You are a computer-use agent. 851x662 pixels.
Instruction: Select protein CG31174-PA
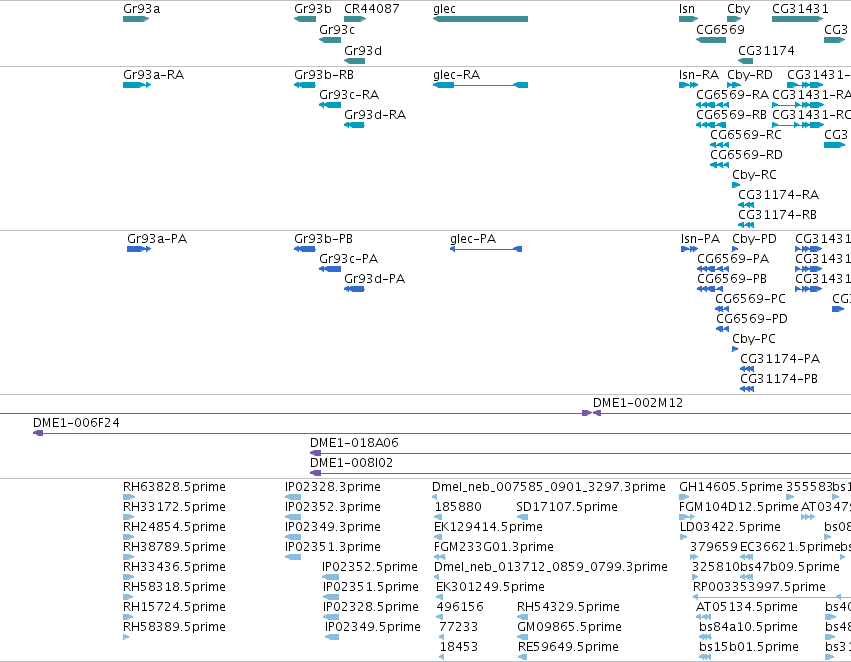click(x=747, y=369)
